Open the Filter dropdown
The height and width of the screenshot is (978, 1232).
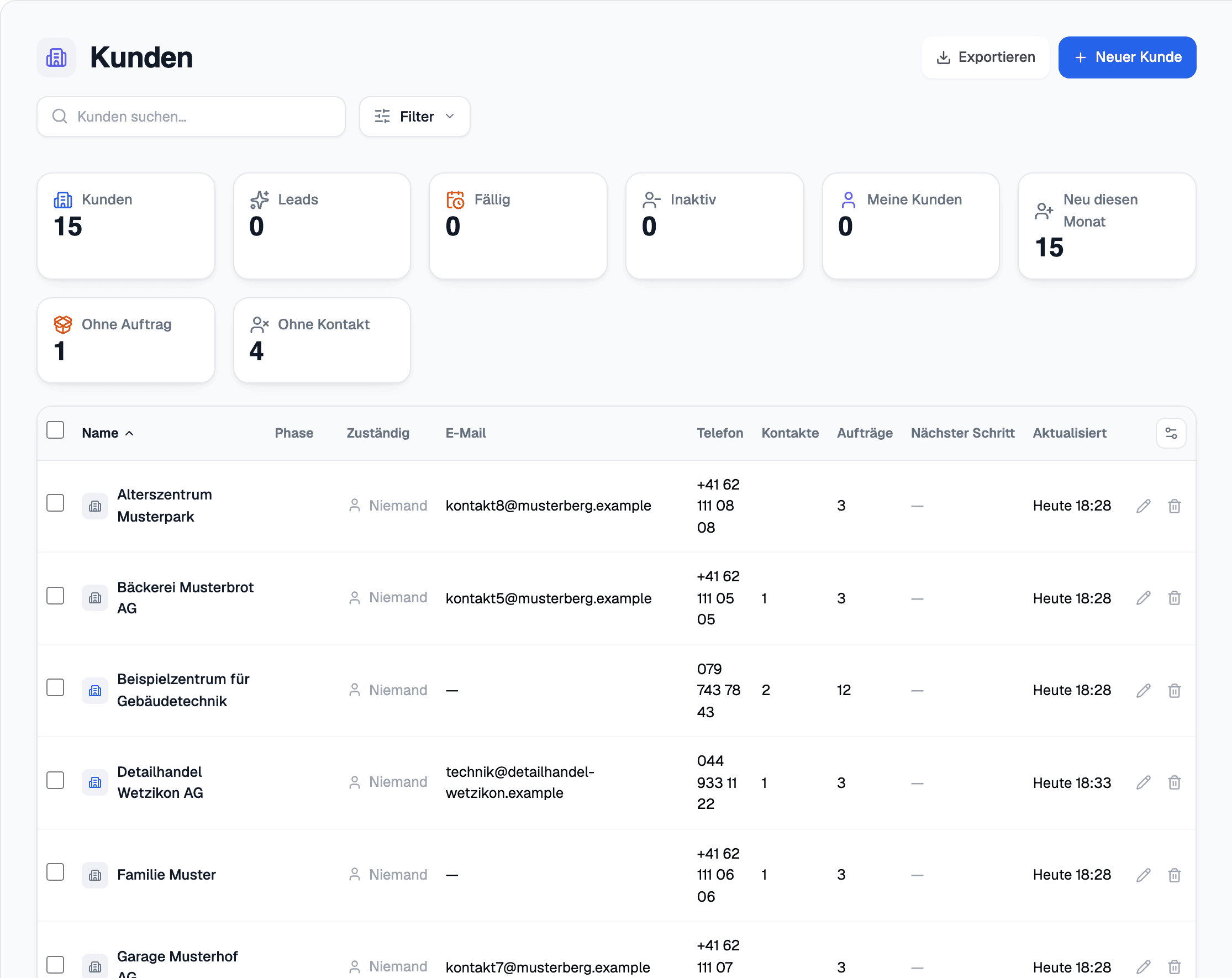click(x=415, y=117)
